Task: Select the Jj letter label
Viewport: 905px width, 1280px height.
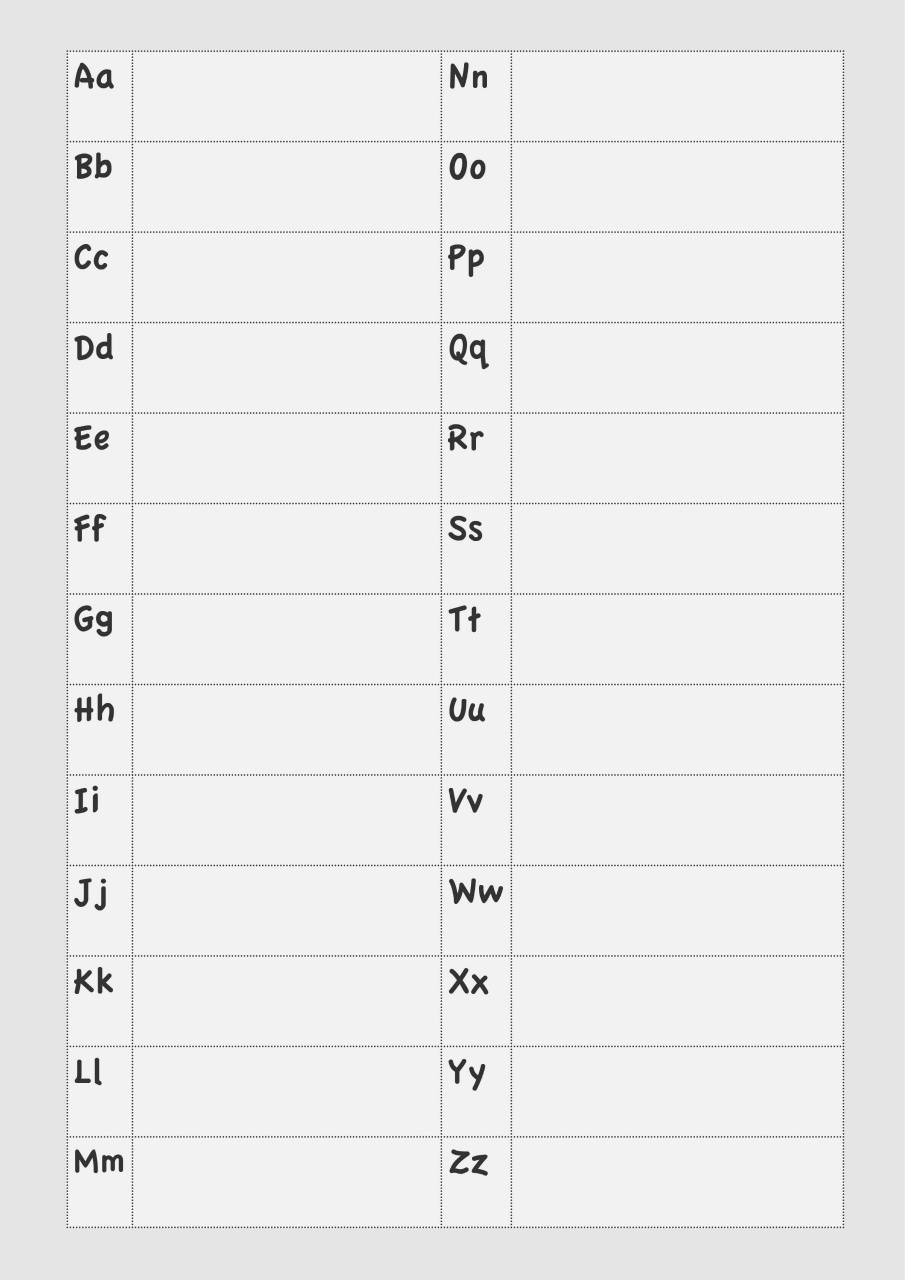Action: [x=91, y=893]
